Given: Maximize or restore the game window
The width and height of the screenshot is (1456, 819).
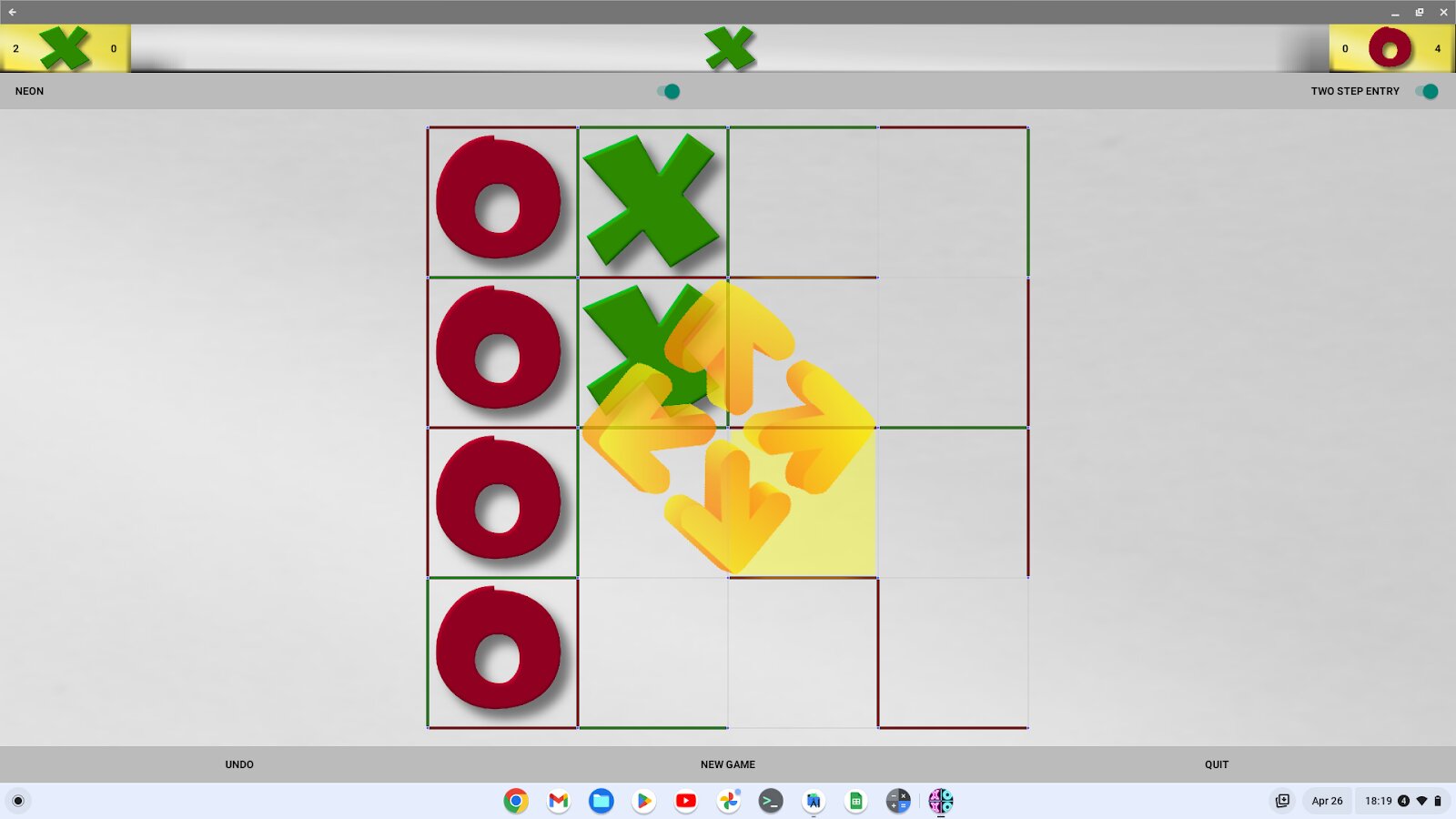Looking at the screenshot, I should [x=1420, y=12].
